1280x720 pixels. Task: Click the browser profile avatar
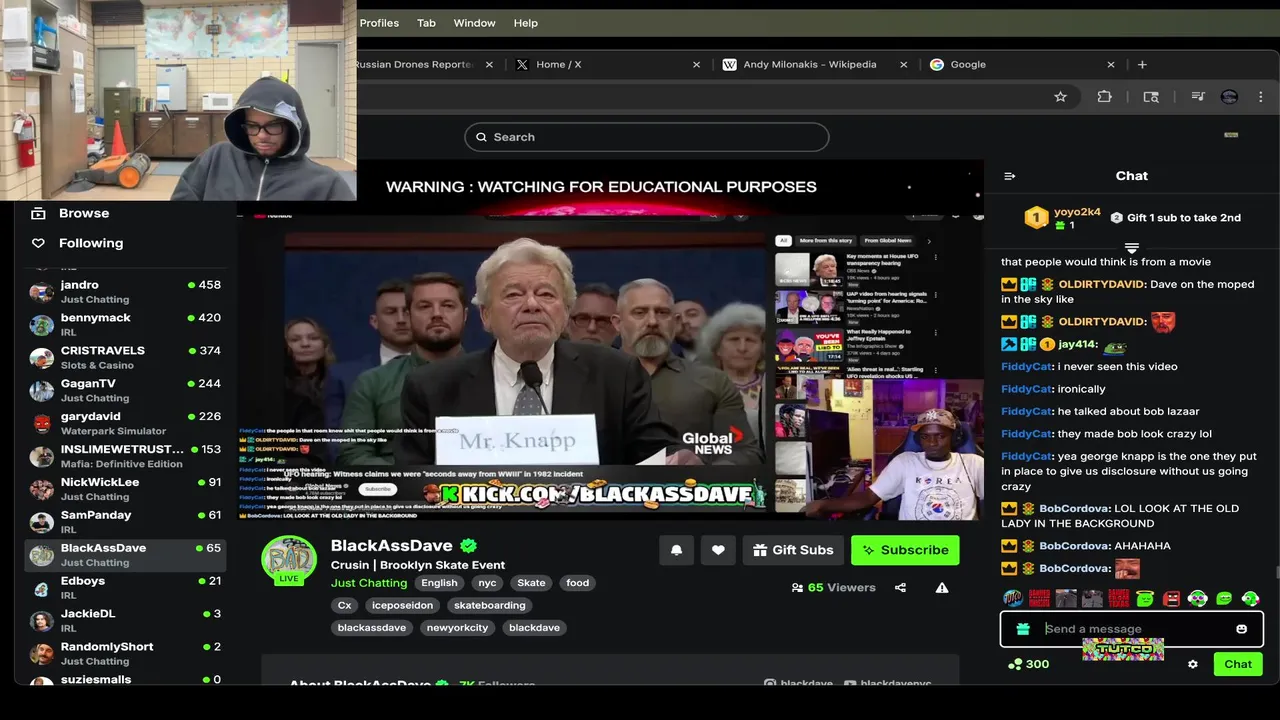(1229, 97)
